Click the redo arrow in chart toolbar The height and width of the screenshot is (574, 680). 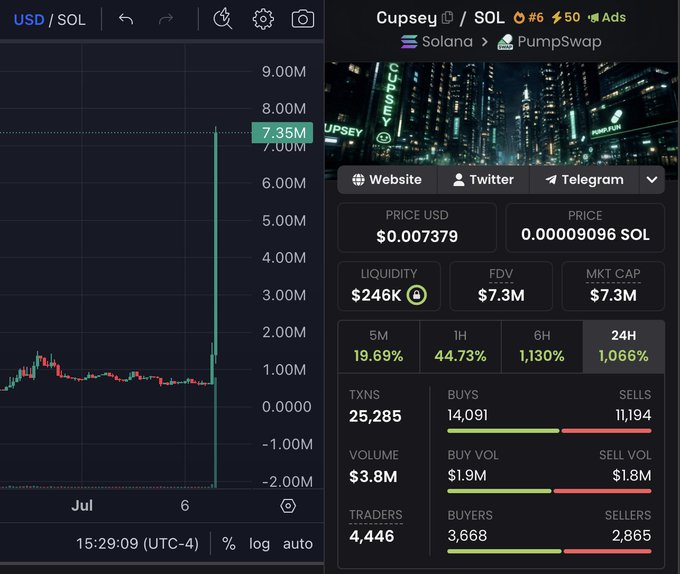[x=166, y=19]
